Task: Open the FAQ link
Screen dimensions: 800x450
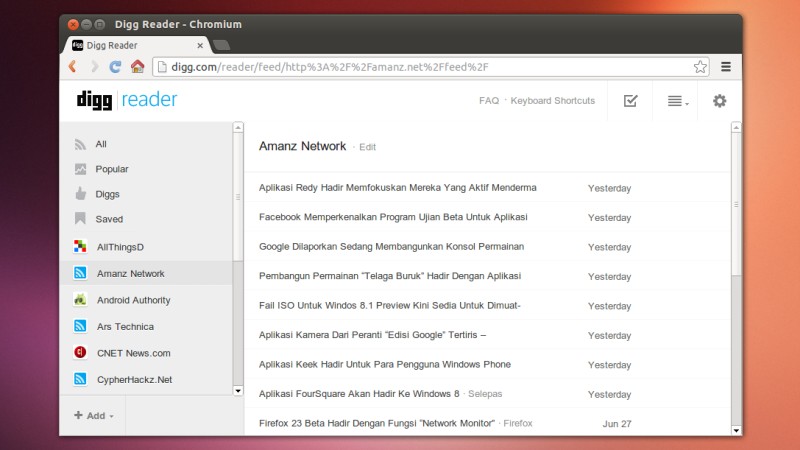Action: coord(489,101)
